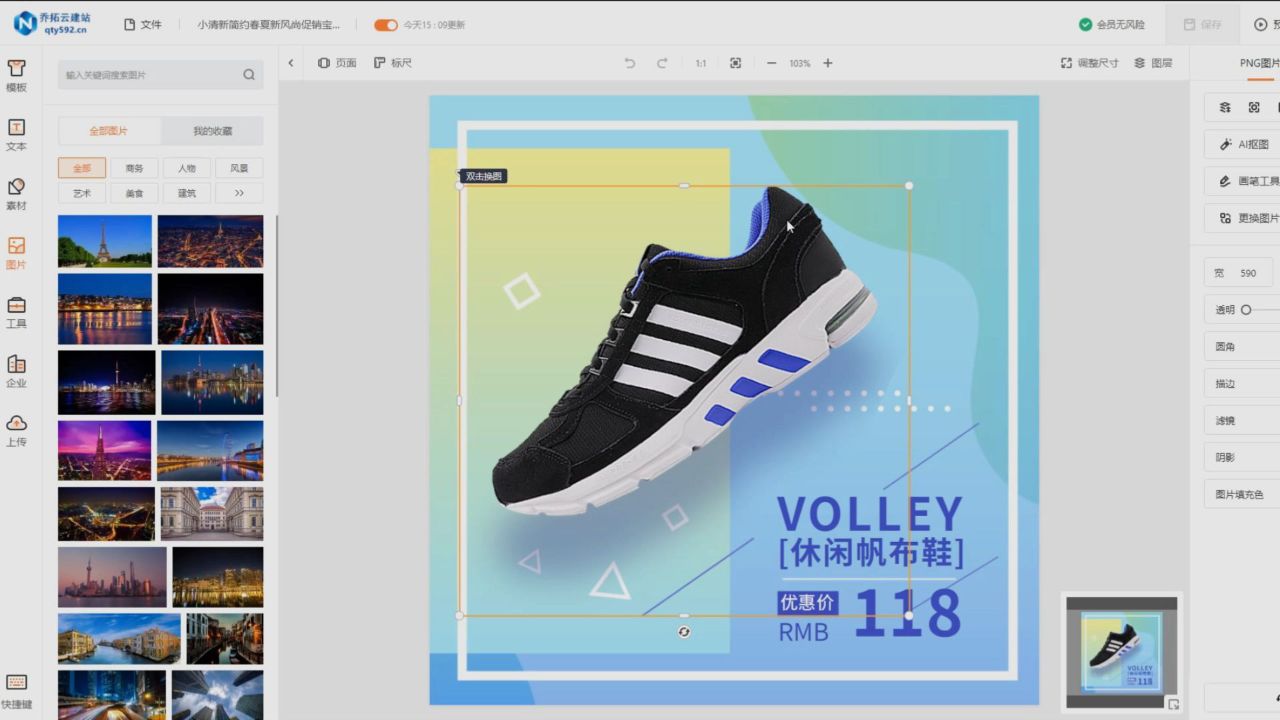Open the 阴影 shadow option
Image resolution: width=1280 pixels, height=720 pixels.
pyautogui.click(x=1243, y=457)
